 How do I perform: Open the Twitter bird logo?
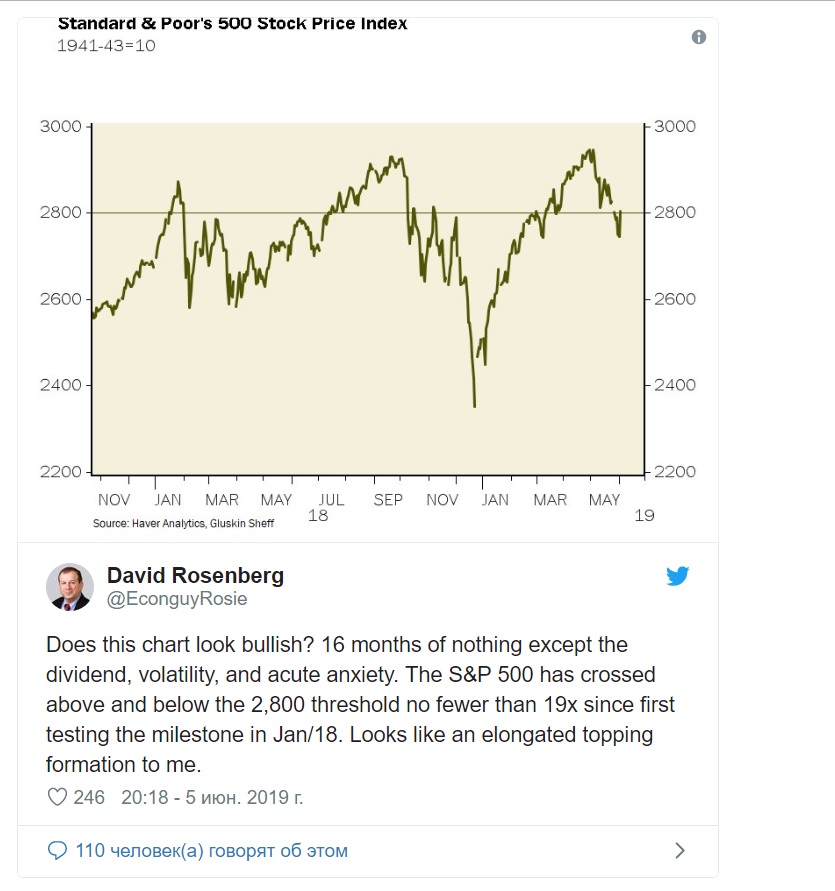click(678, 576)
